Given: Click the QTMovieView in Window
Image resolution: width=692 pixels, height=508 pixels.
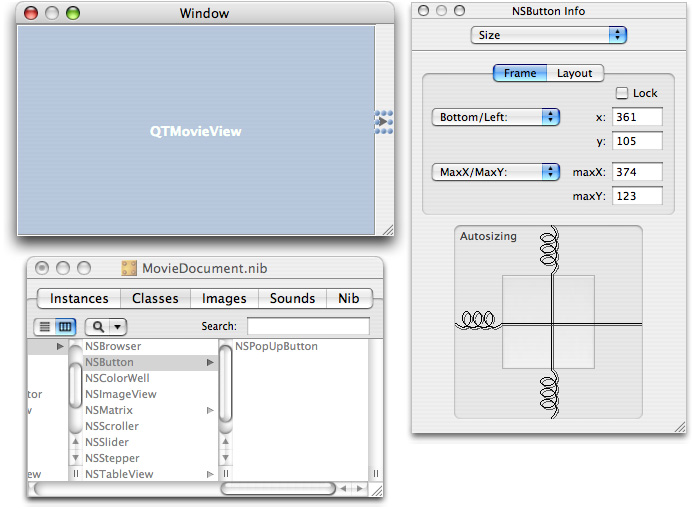Looking at the screenshot, I should tap(196, 130).
